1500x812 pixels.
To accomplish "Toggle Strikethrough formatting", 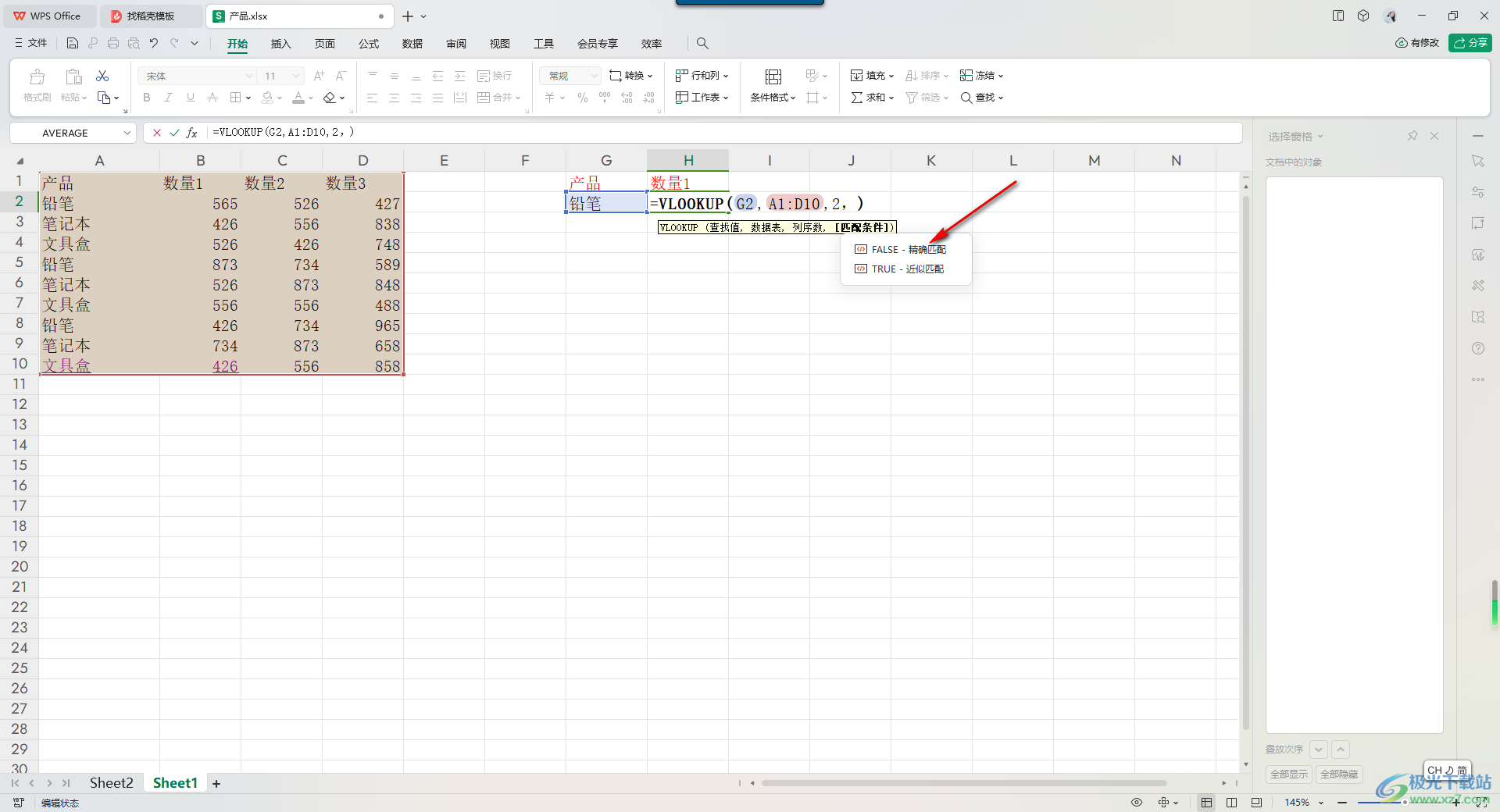I will tap(212, 98).
